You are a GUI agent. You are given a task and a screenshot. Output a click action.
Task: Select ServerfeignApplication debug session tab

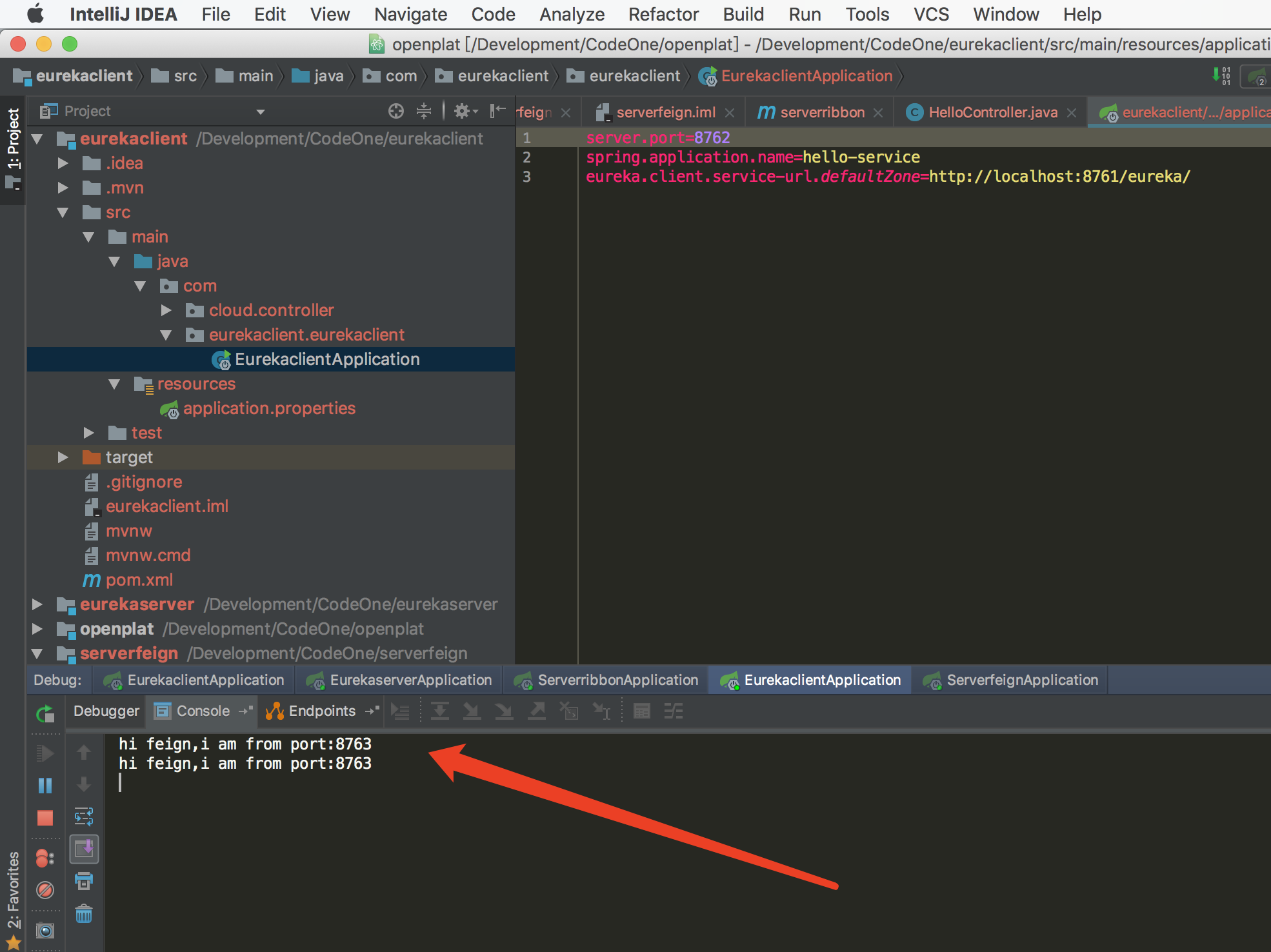click(1011, 680)
